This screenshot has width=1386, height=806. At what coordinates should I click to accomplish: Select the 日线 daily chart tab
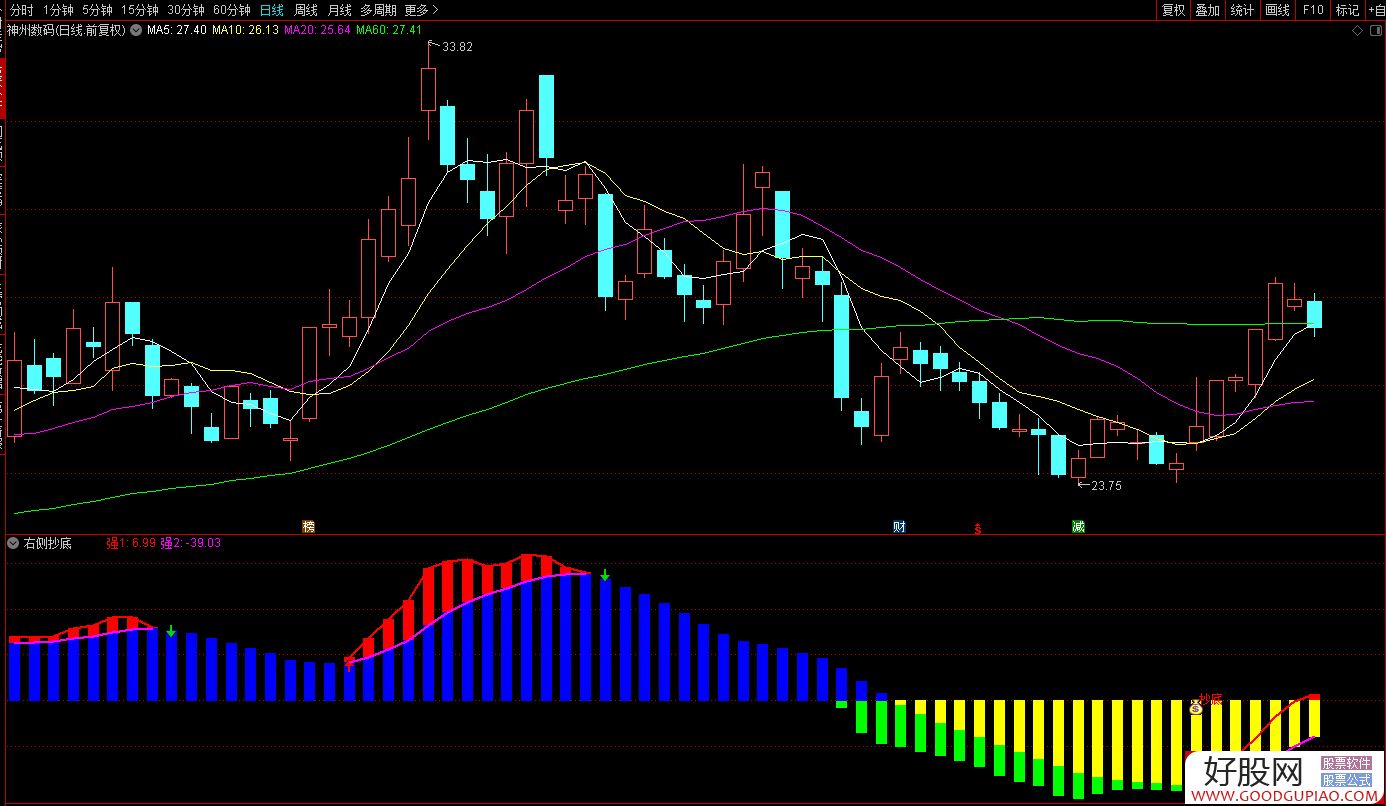pos(271,10)
